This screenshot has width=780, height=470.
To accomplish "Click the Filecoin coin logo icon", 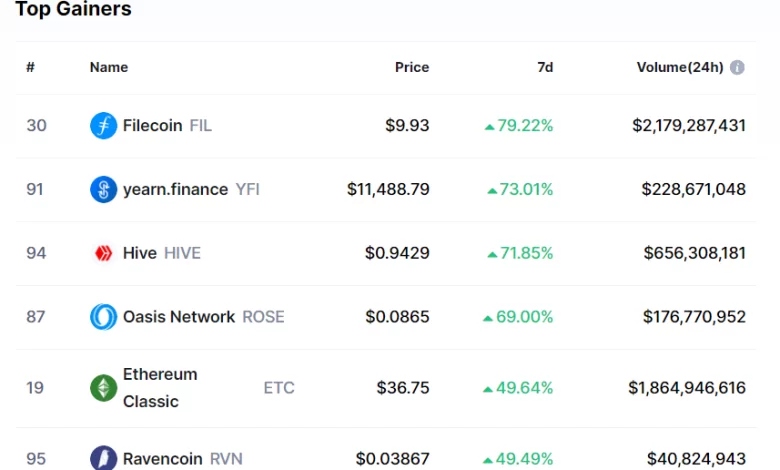I will tap(104, 126).
